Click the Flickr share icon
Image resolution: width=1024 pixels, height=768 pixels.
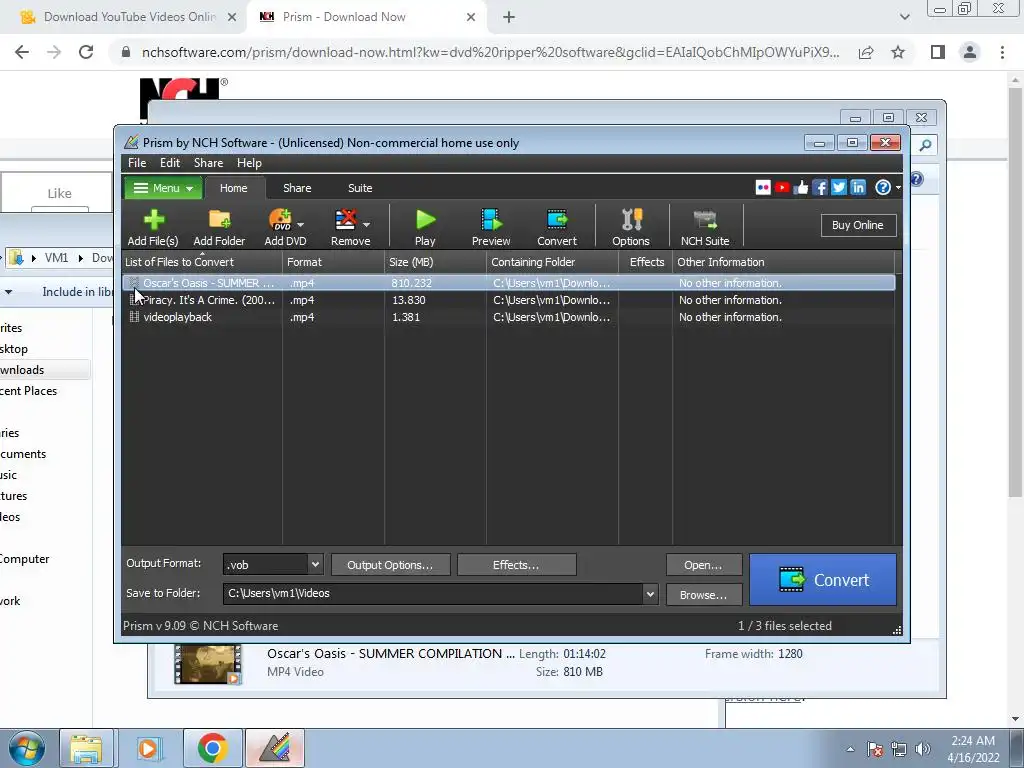pyautogui.click(x=763, y=188)
